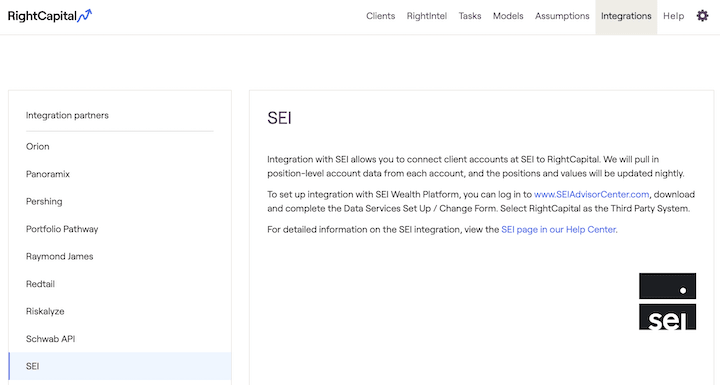
Task: Switch to Models in top navigation
Action: (508, 16)
